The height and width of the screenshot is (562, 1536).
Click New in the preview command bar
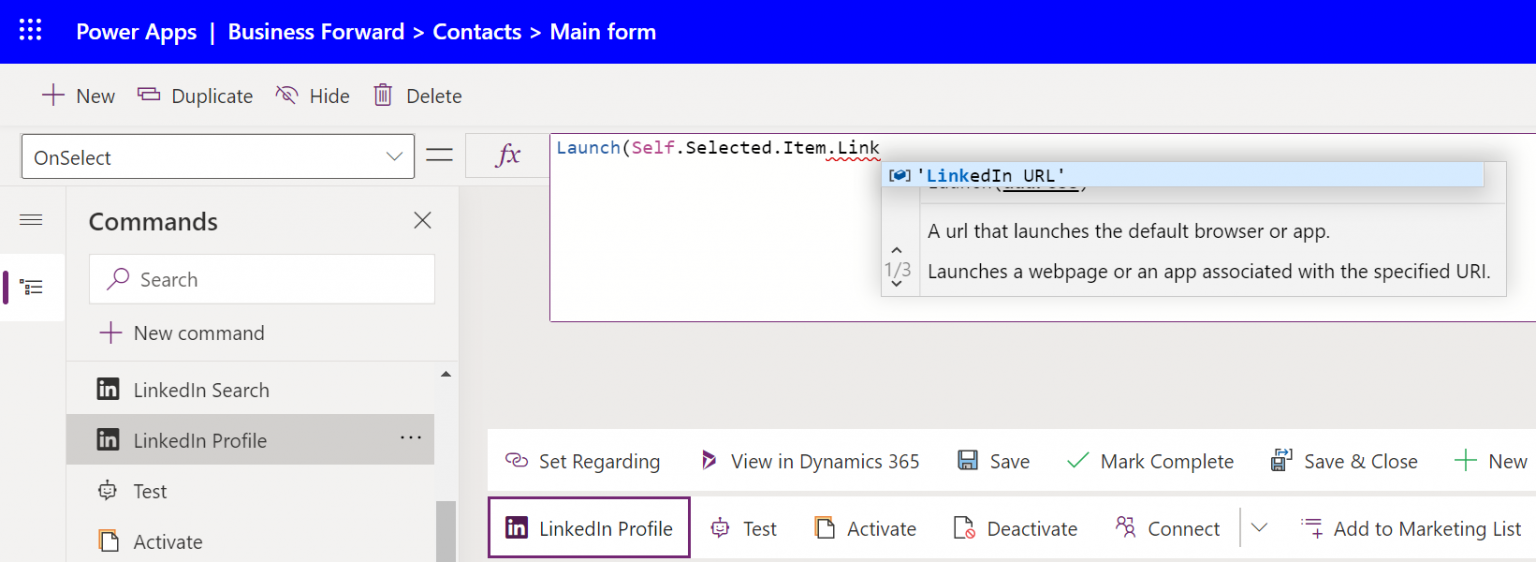(1491, 461)
